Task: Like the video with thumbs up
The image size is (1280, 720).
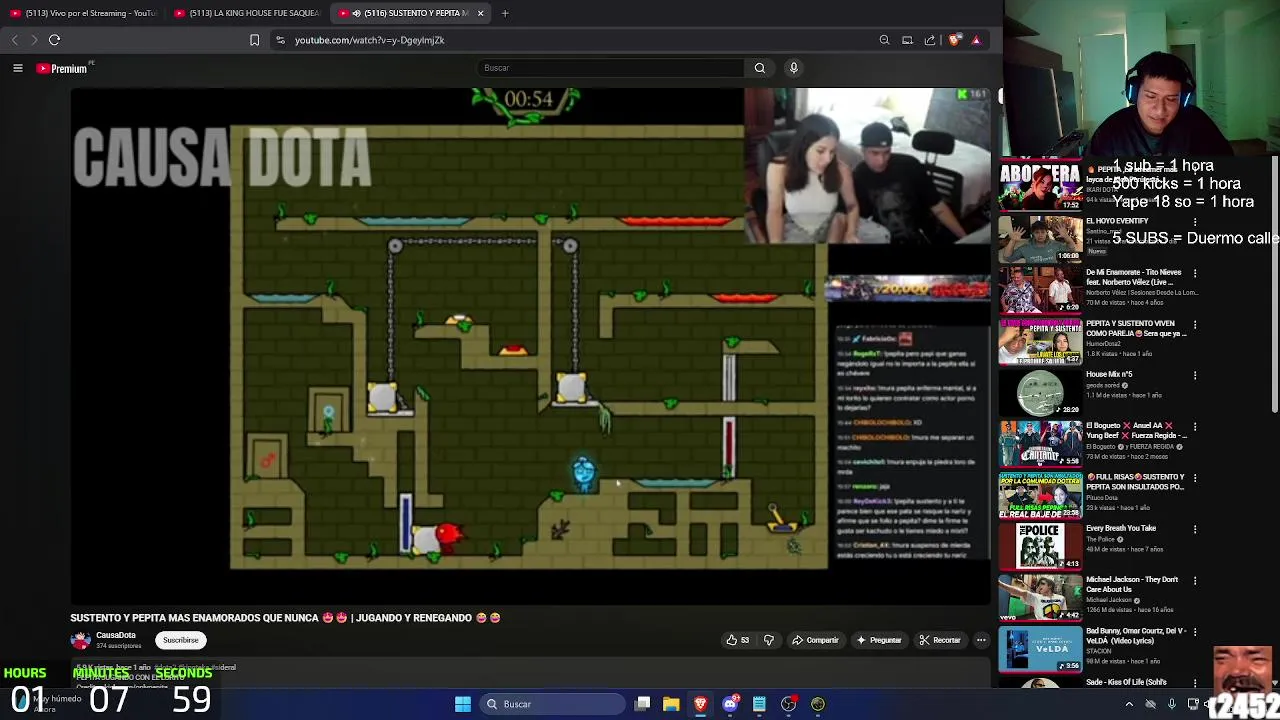Action: tap(737, 640)
